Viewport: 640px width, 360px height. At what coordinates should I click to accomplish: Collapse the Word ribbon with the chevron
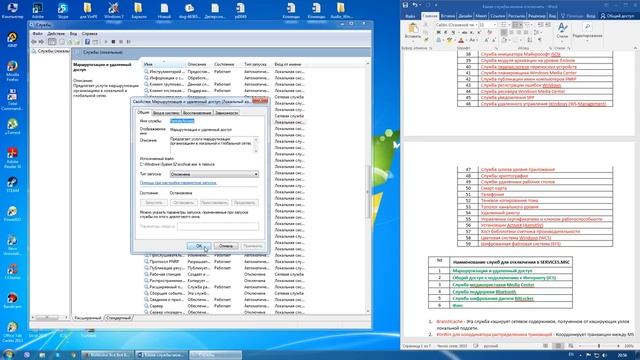tap(636, 48)
